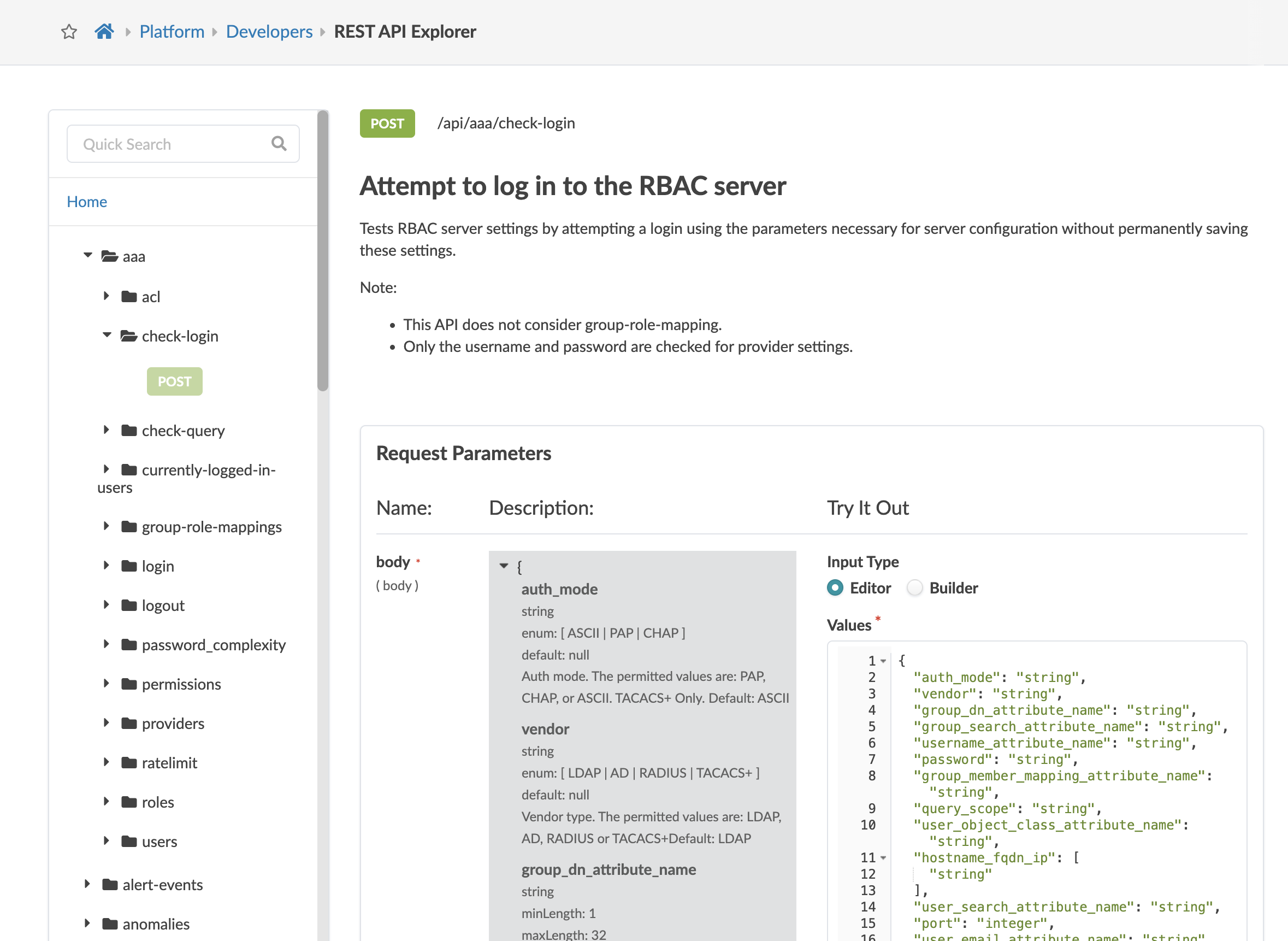Click the alert-events folder icon

[x=110, y=885]
